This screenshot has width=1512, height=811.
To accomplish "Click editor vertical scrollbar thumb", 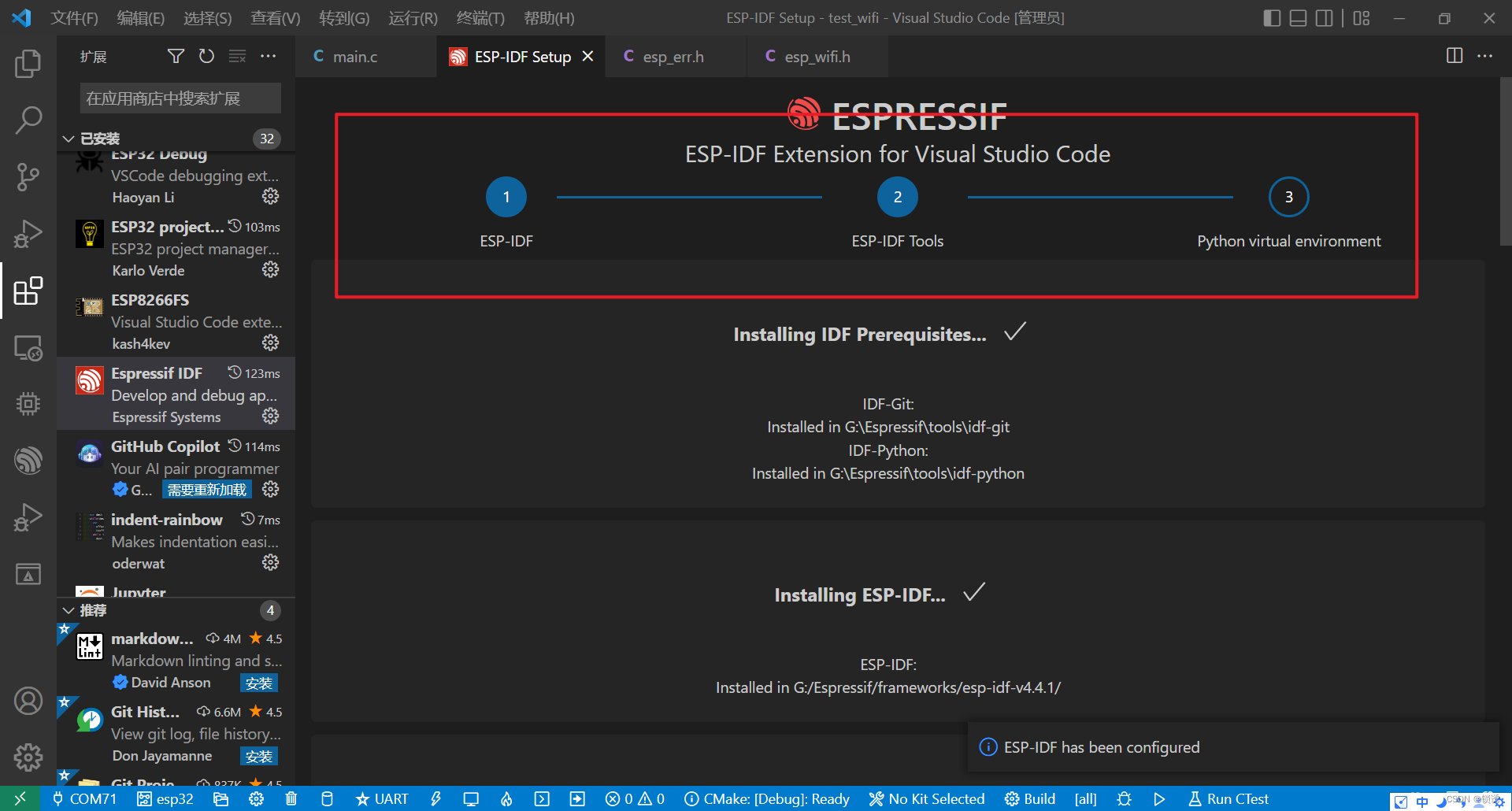I will pos(1505,161).
